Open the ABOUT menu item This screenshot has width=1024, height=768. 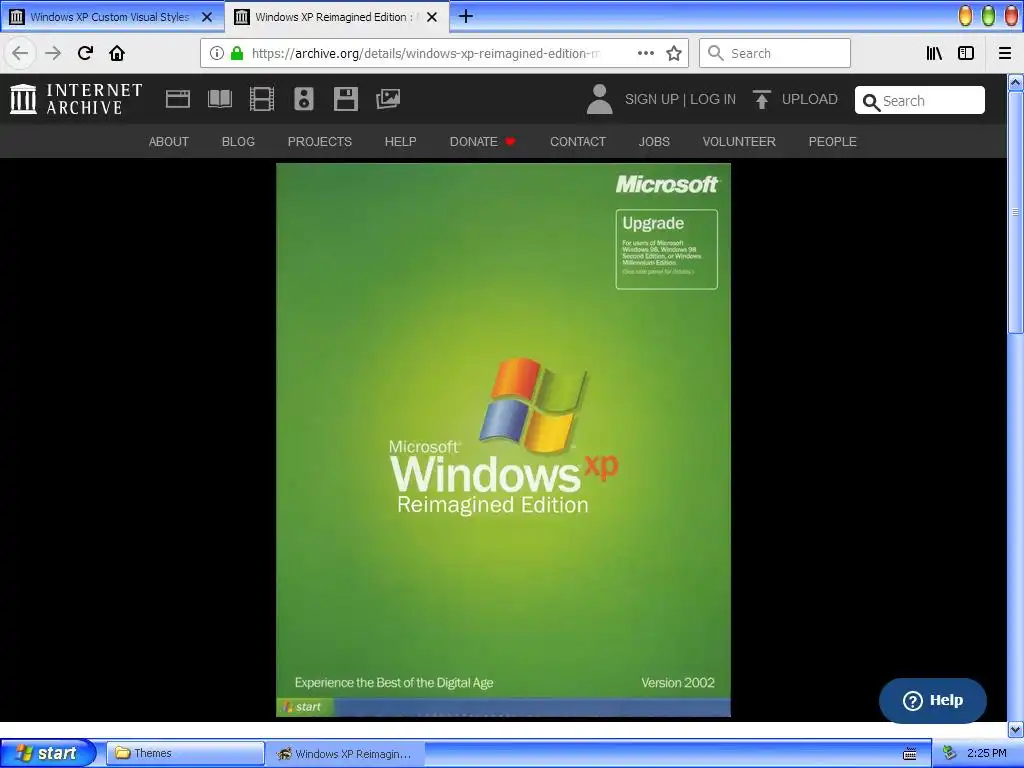(x=168, y=142)
